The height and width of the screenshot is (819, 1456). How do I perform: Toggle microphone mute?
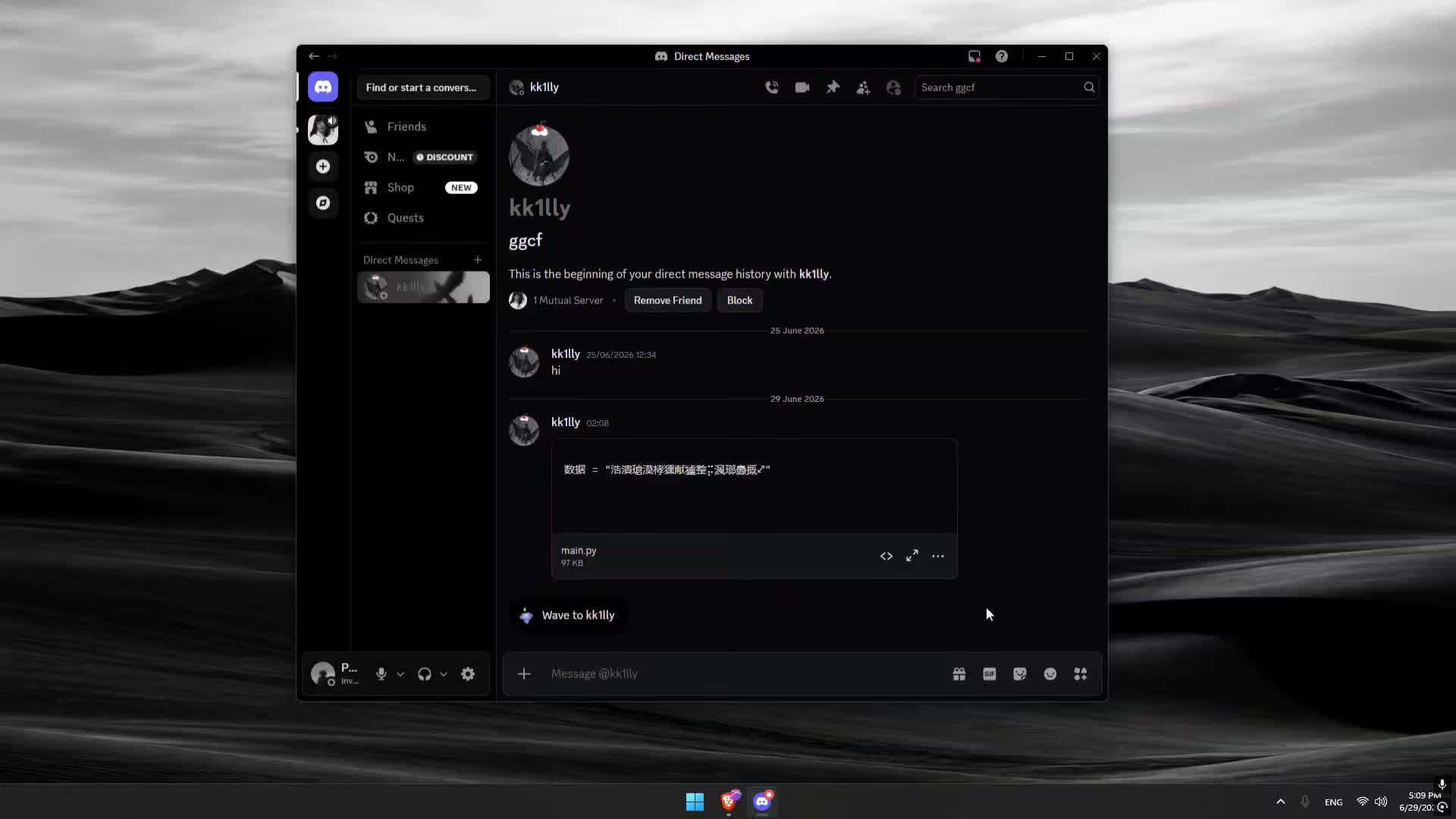point(381,673)
